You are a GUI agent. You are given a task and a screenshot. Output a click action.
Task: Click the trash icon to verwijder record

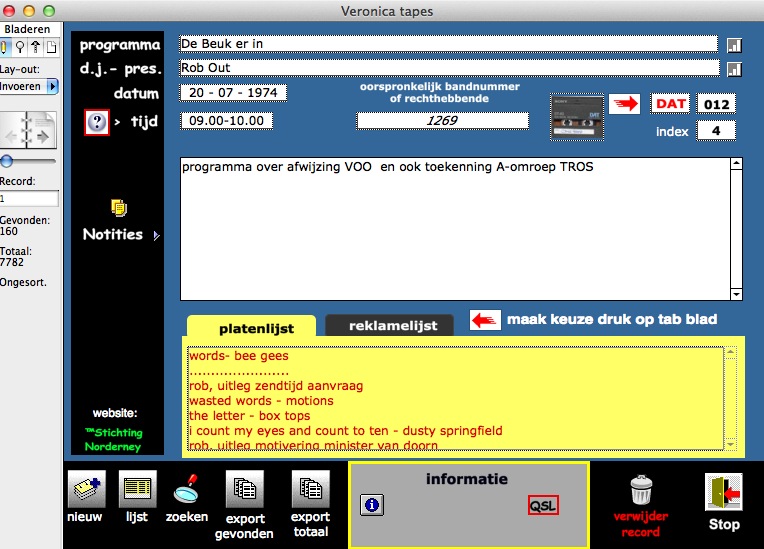click(641, 490)
